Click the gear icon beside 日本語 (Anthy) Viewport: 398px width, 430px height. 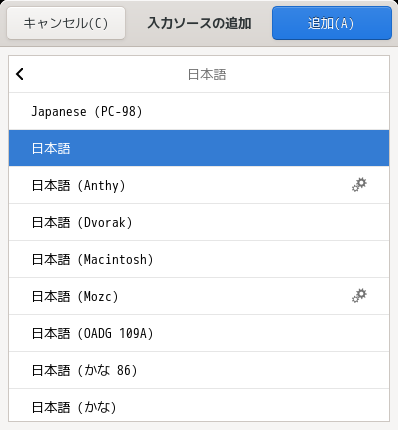coord(359,185)
